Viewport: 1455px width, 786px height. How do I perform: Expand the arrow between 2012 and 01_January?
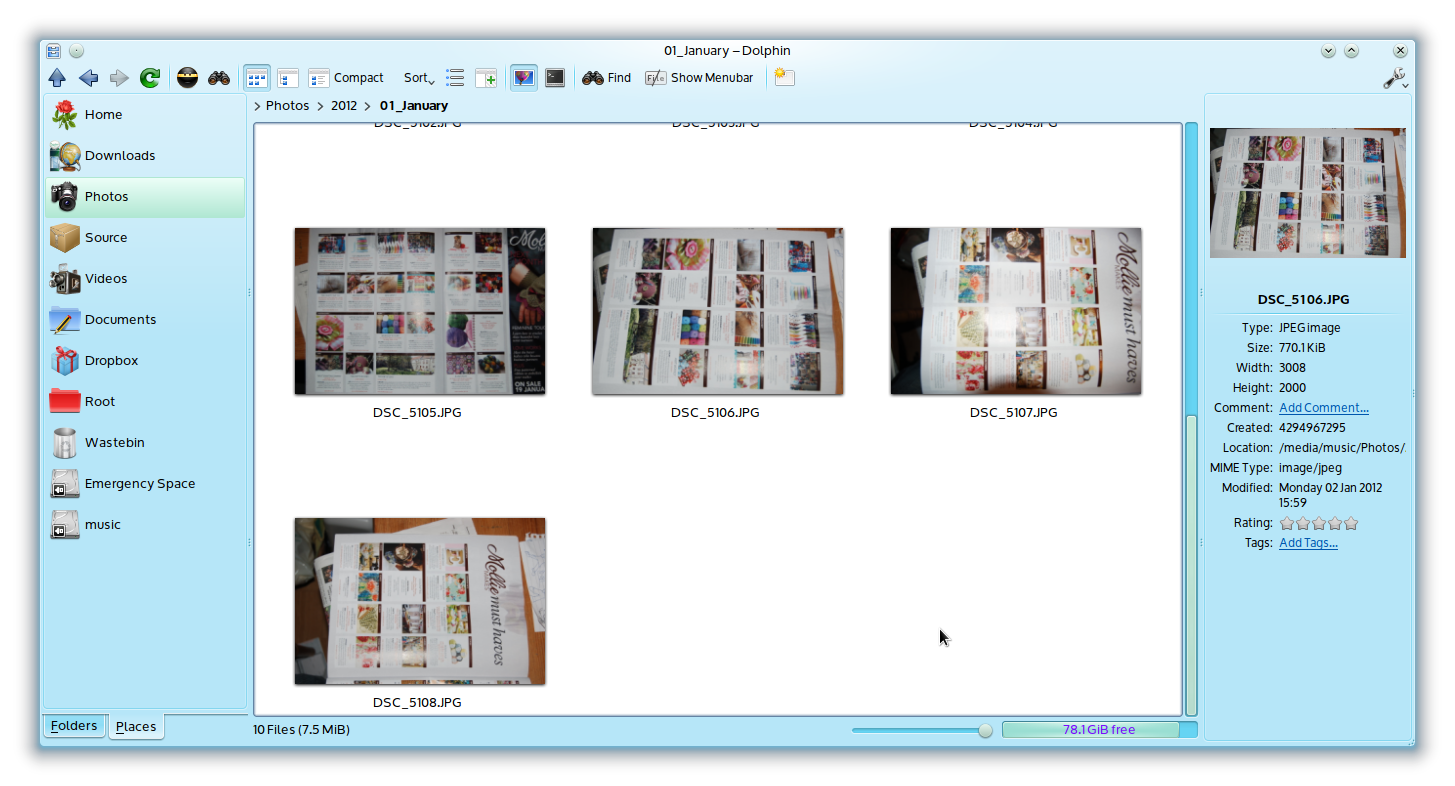pyautogui.click(x=368, y=106)
